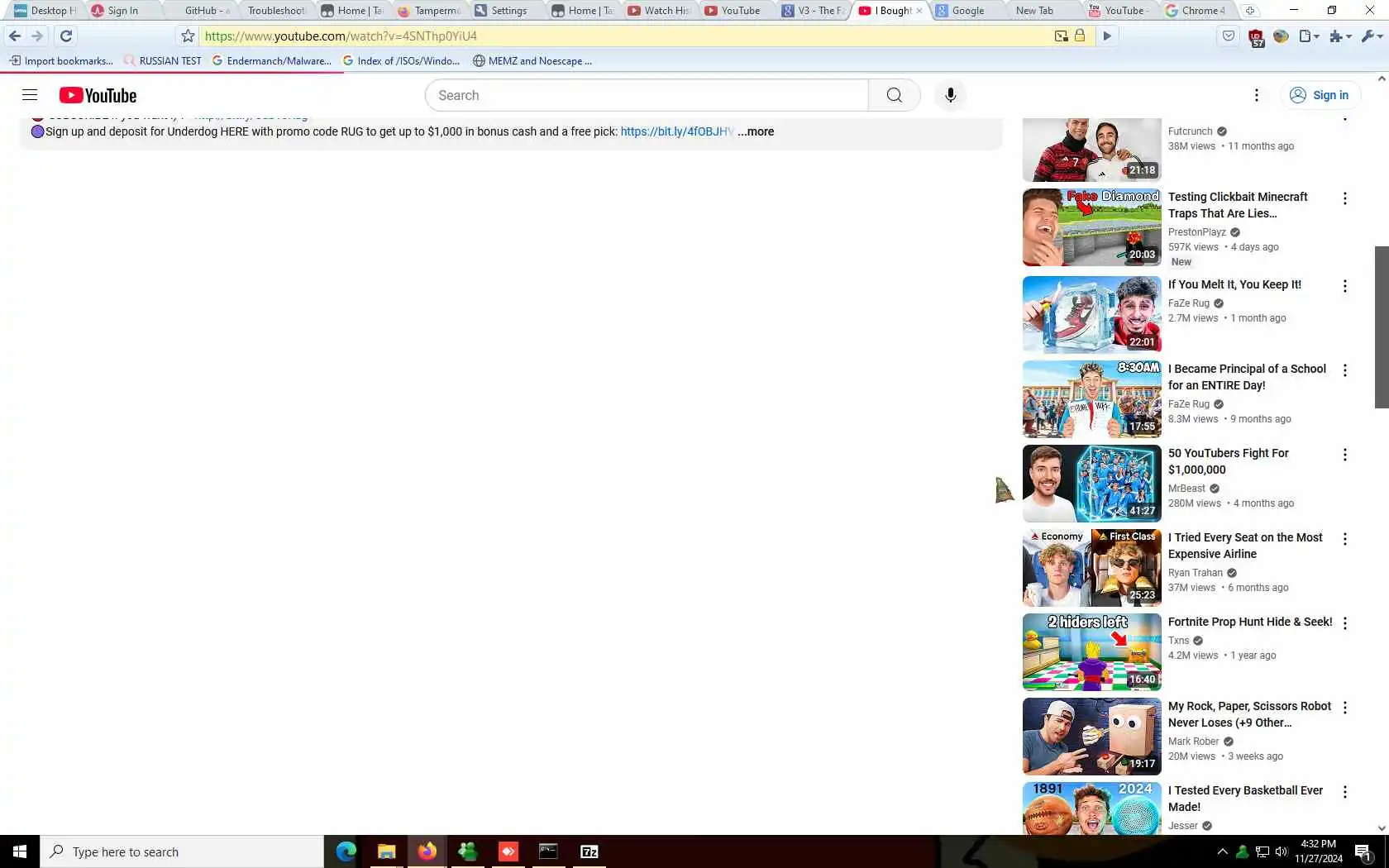
Task: Start voice search with the microphone icon
Action: [x=951, y=95]
